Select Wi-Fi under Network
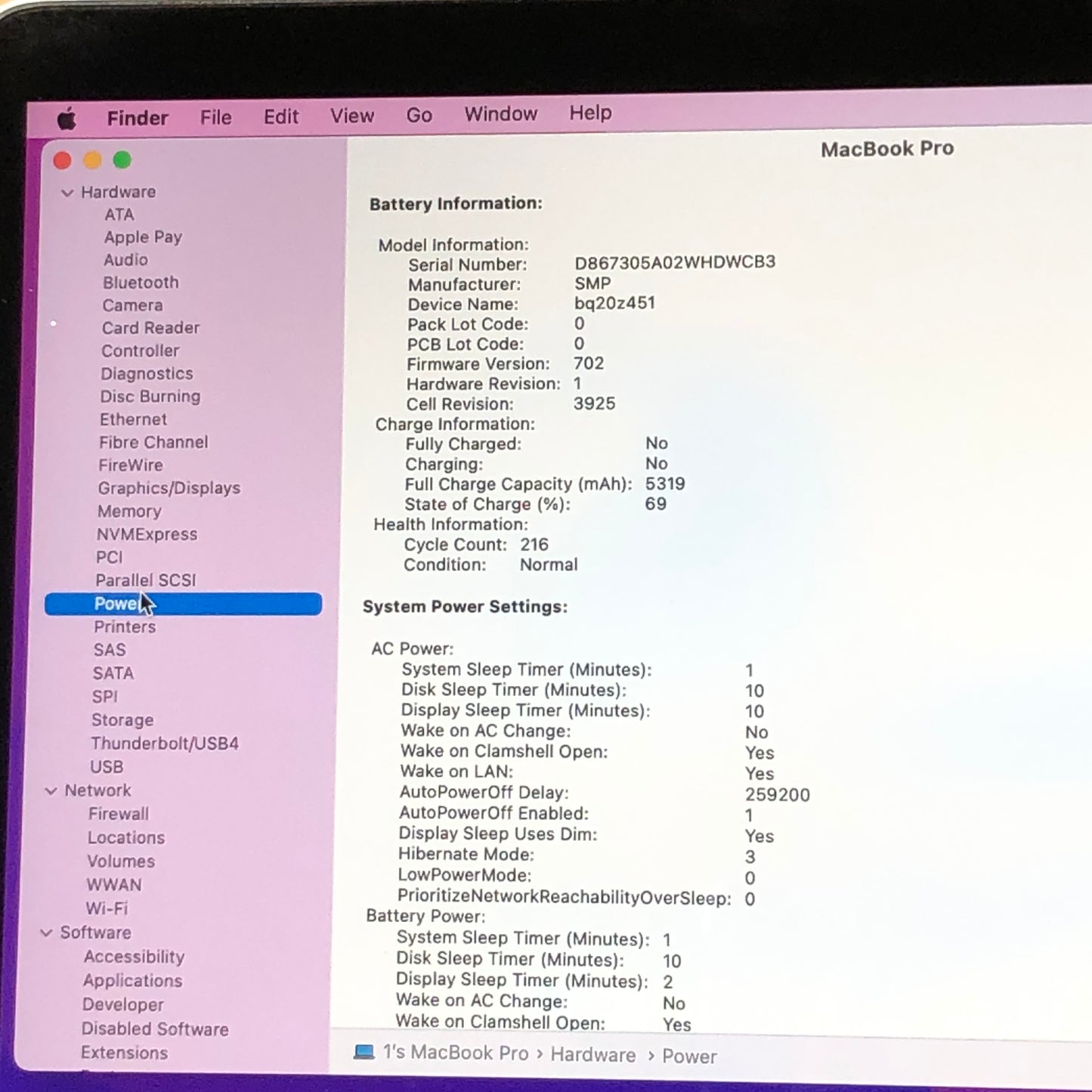The width and height of the screenshot is (1092, 1092). [x=107, y=908]
